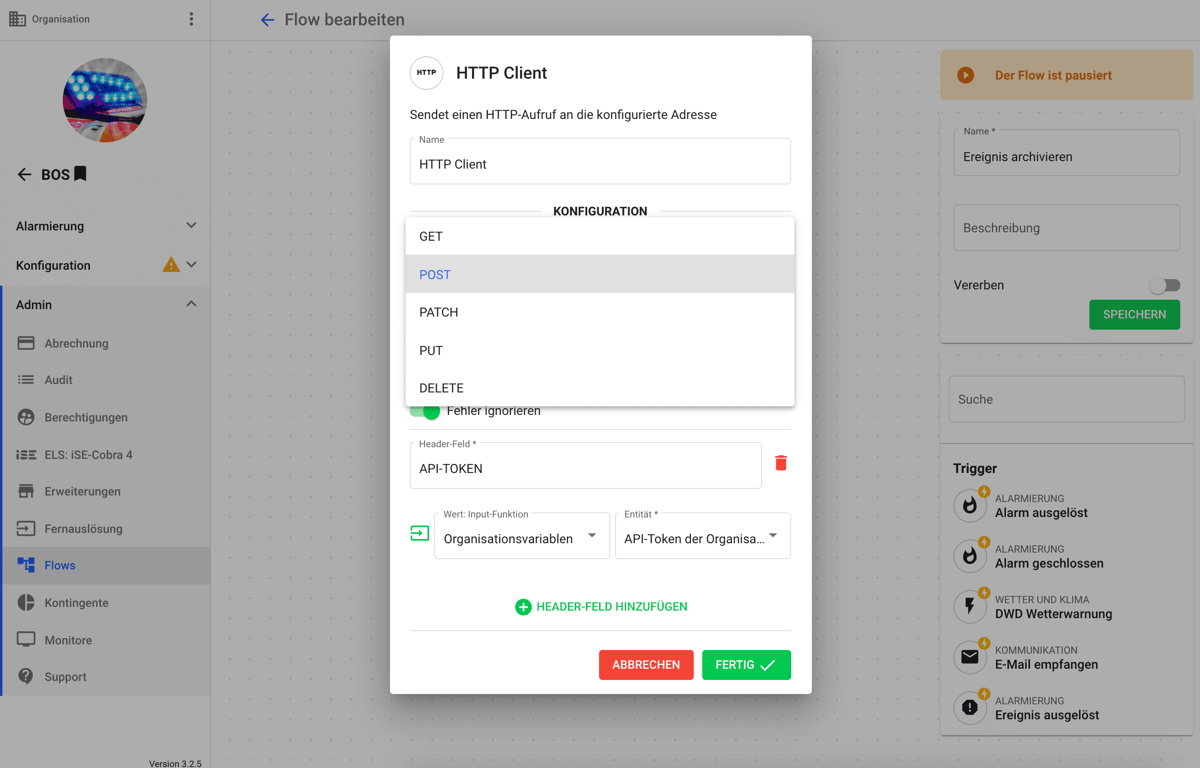Click the green input-function icon

[420, 534]
